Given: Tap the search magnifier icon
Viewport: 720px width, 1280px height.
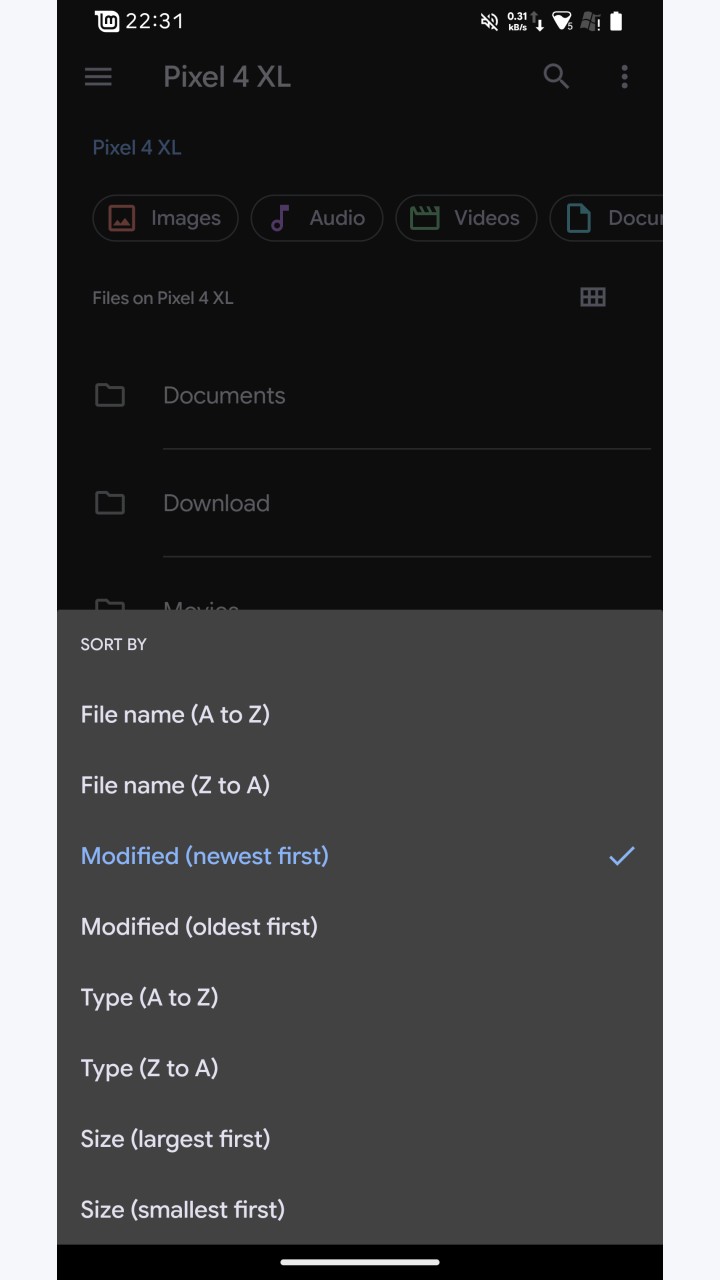Looking at the screenshot, I should click(x=556, y=77).
